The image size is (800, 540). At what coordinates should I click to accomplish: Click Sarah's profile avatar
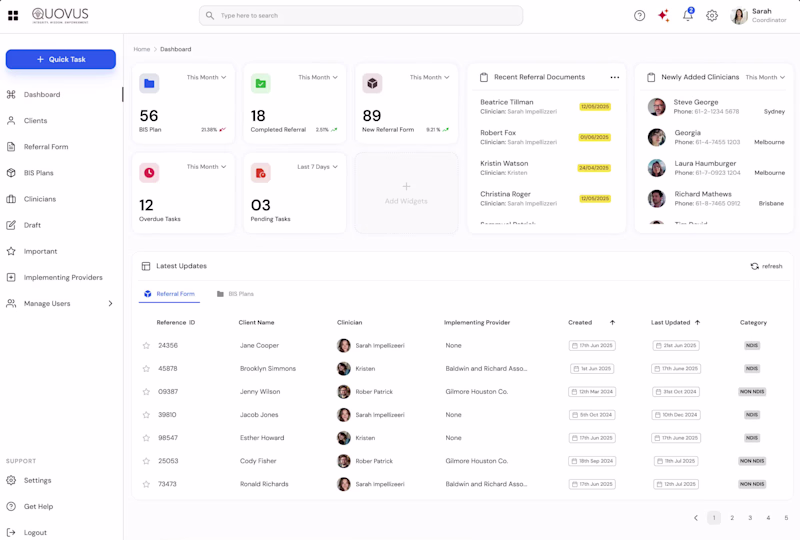(739, 16)
